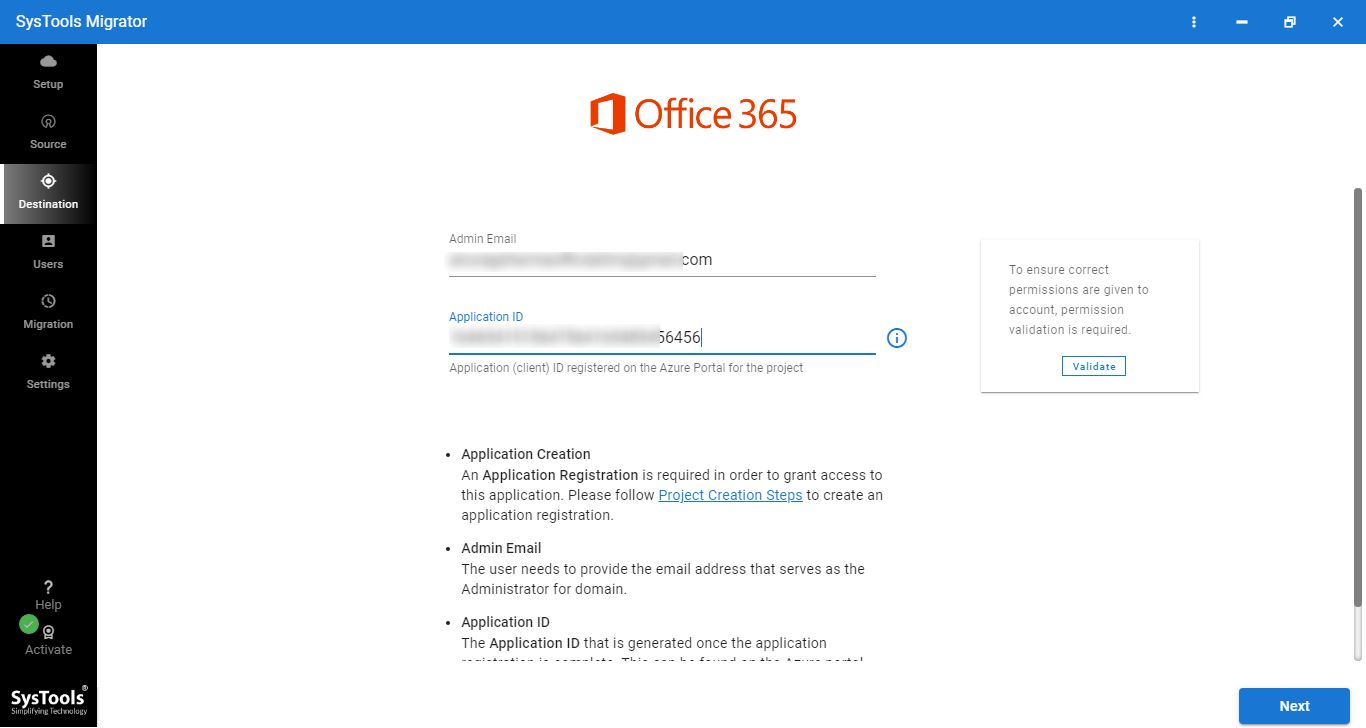
Task: Click the vertical scrollbar on the right
Action: click(1357, 395)
